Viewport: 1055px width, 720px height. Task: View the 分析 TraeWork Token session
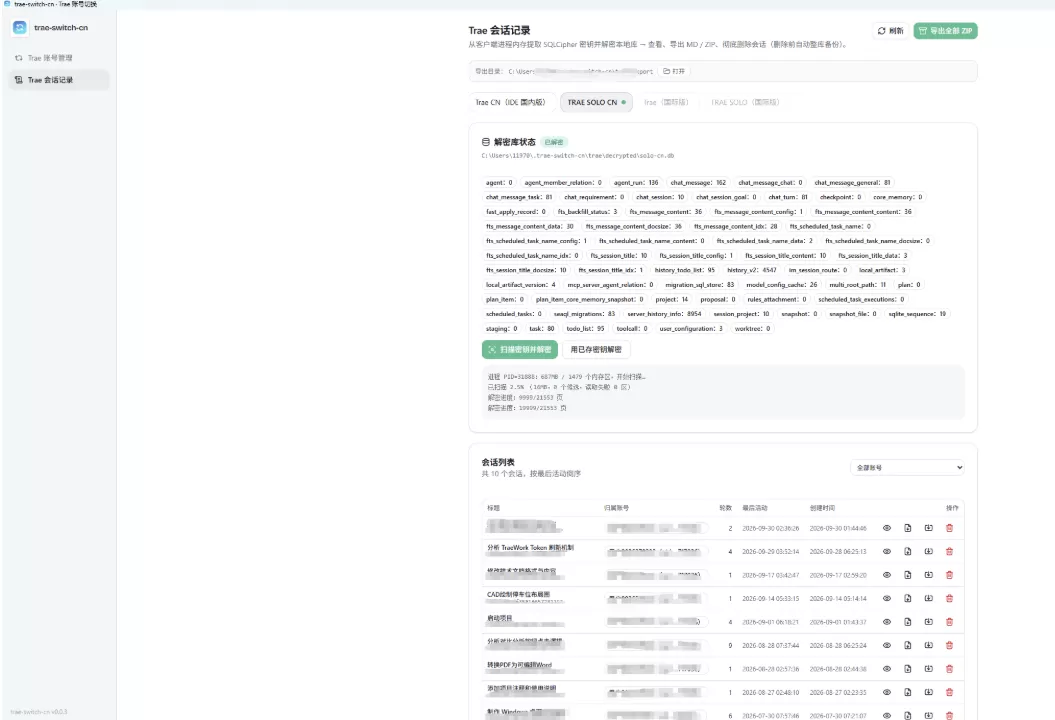(887, 551)
